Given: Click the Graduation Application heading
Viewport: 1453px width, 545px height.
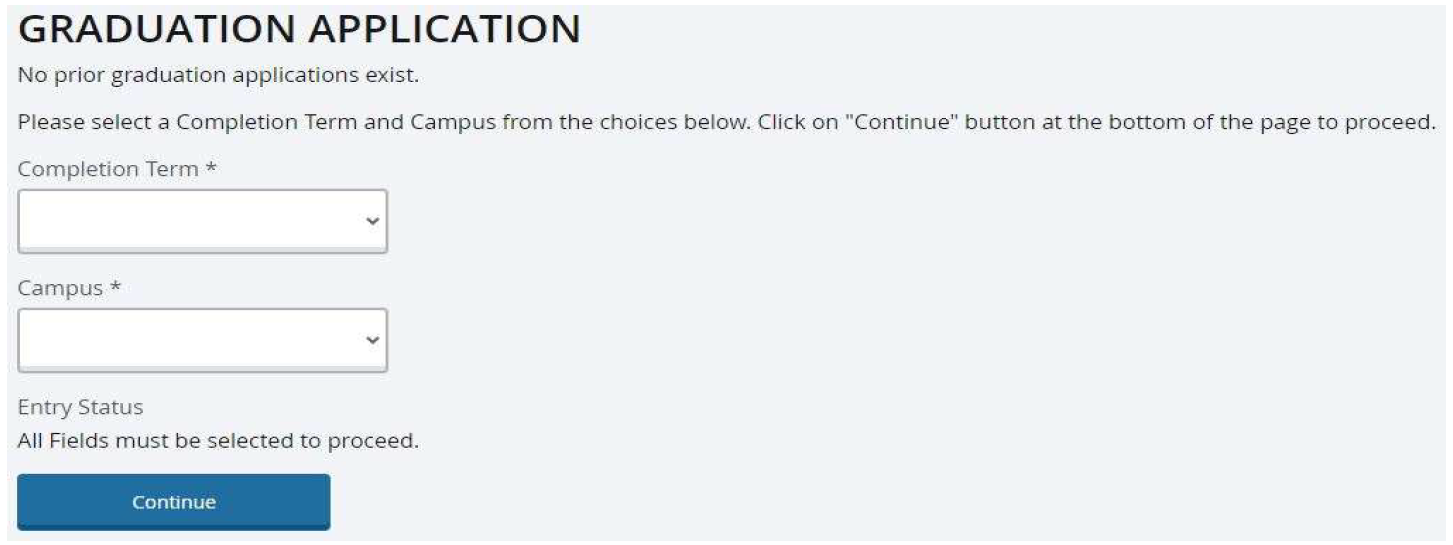Looking at the screenshot, I should click(x=299, y=30).
